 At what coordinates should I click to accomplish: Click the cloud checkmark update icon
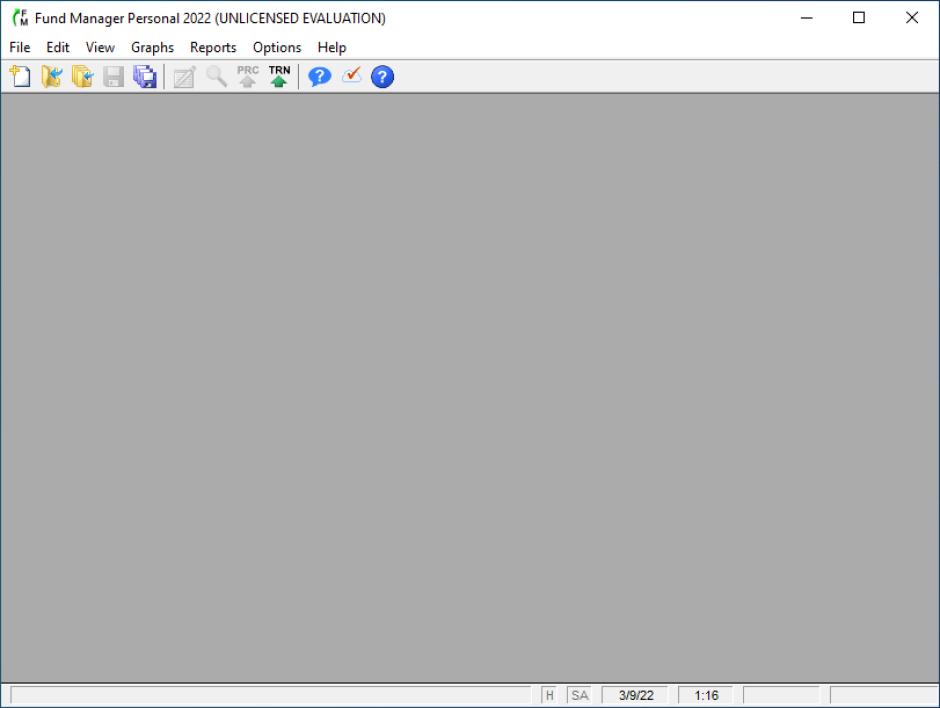351,76
